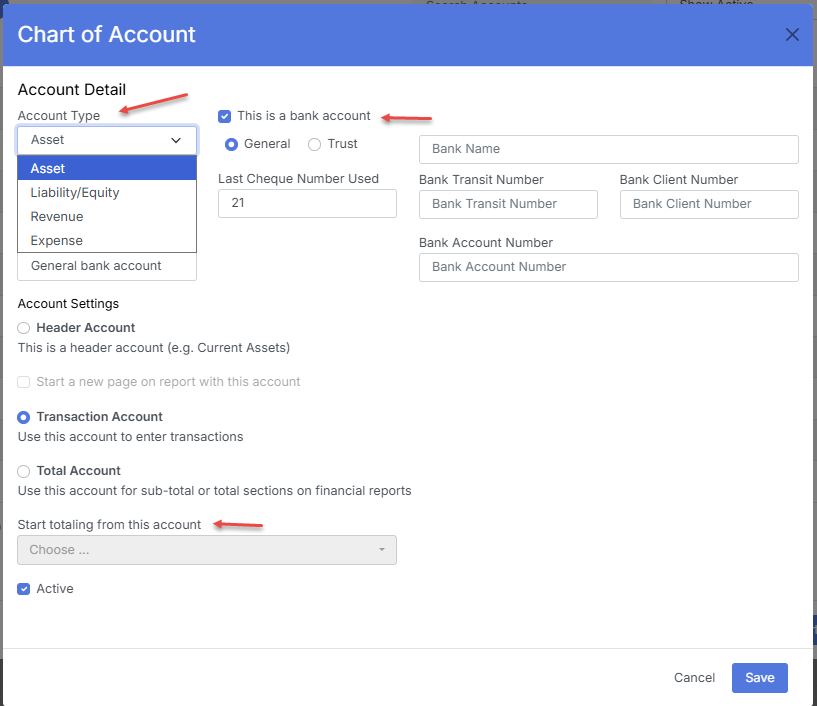Screen dimensions: 817x706
Task: Click the Bank Client Number input
Action: [x=709, y=204]
